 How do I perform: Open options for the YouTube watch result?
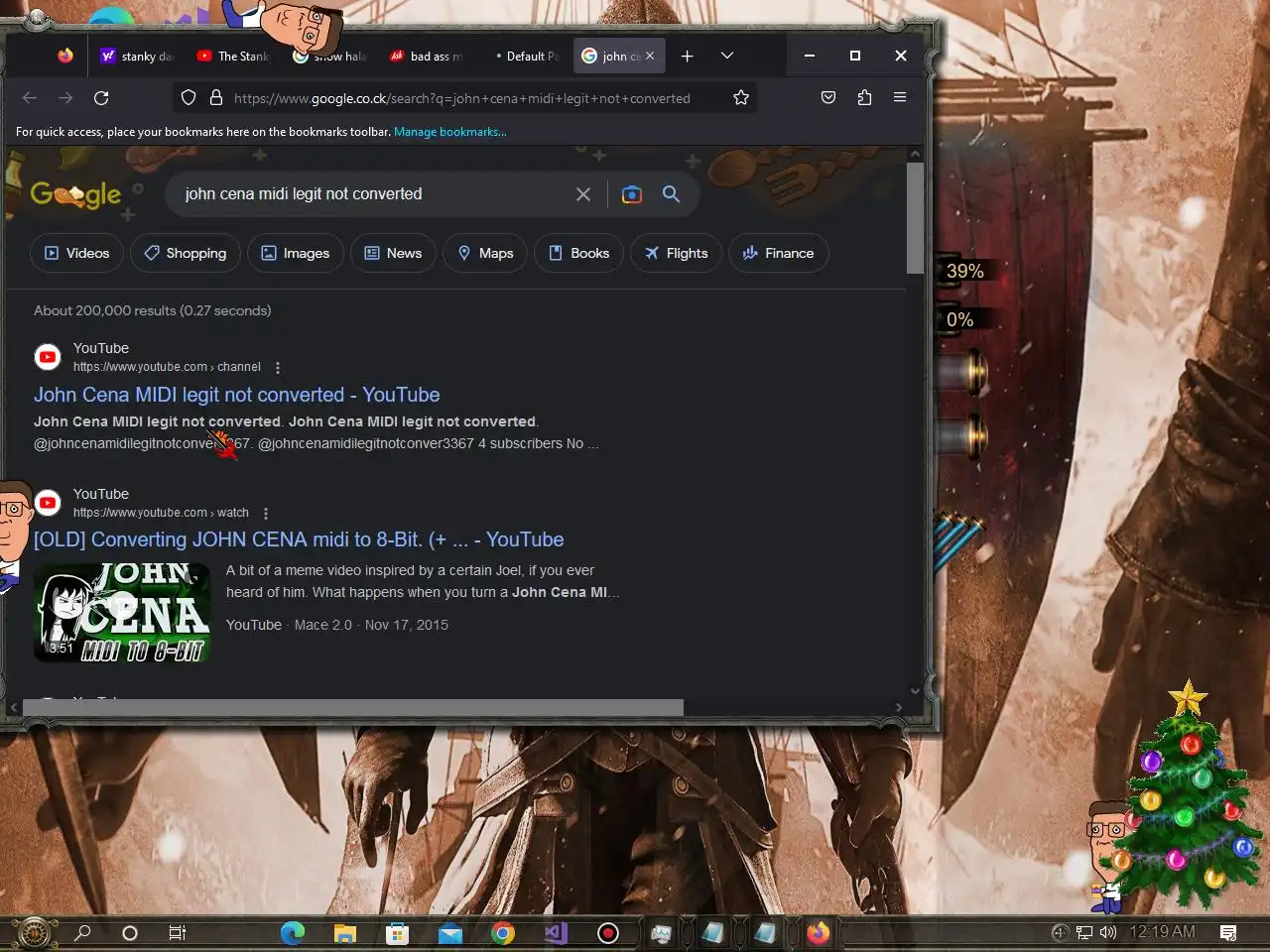click(265, 514)
